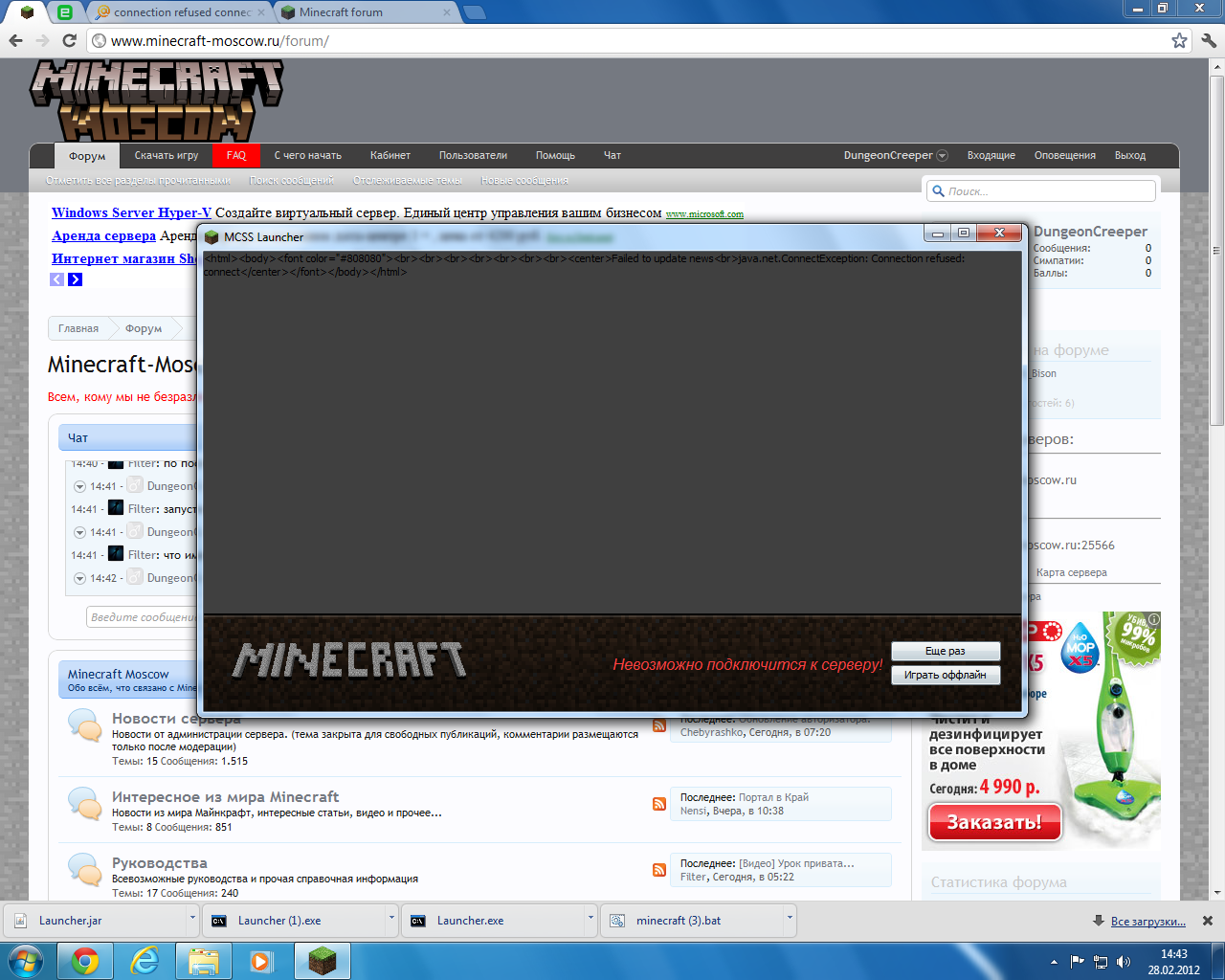Open the pinned Minecraft block tab in Chrome

point(27,12)
